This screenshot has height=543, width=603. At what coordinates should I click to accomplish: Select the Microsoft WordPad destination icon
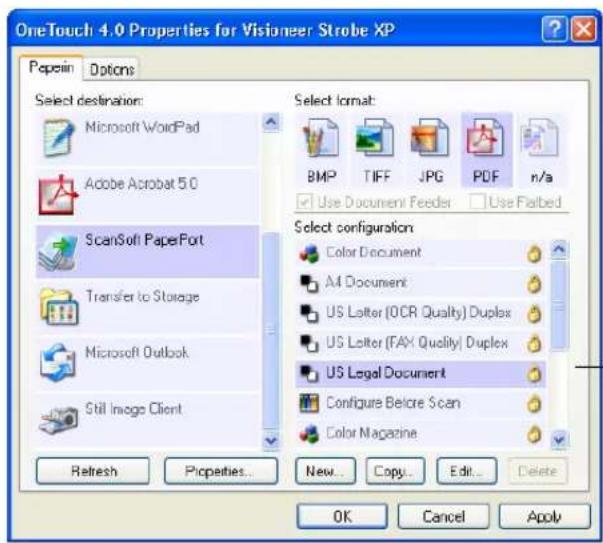point(58,138)
